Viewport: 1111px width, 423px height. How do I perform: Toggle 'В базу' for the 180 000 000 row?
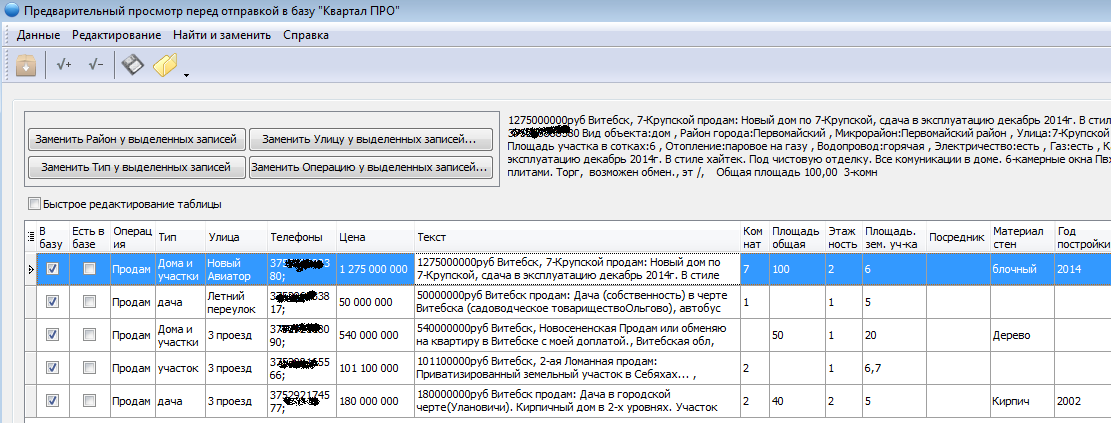click(53, 402)
